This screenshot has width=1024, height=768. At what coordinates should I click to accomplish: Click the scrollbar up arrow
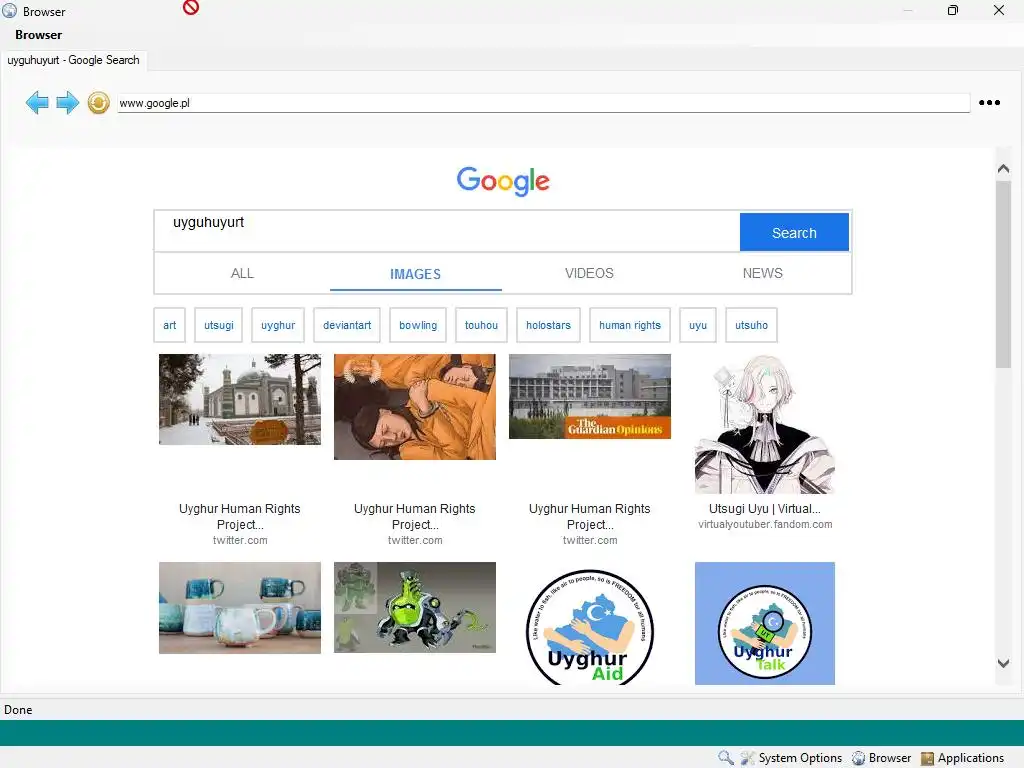[1004, 168]
